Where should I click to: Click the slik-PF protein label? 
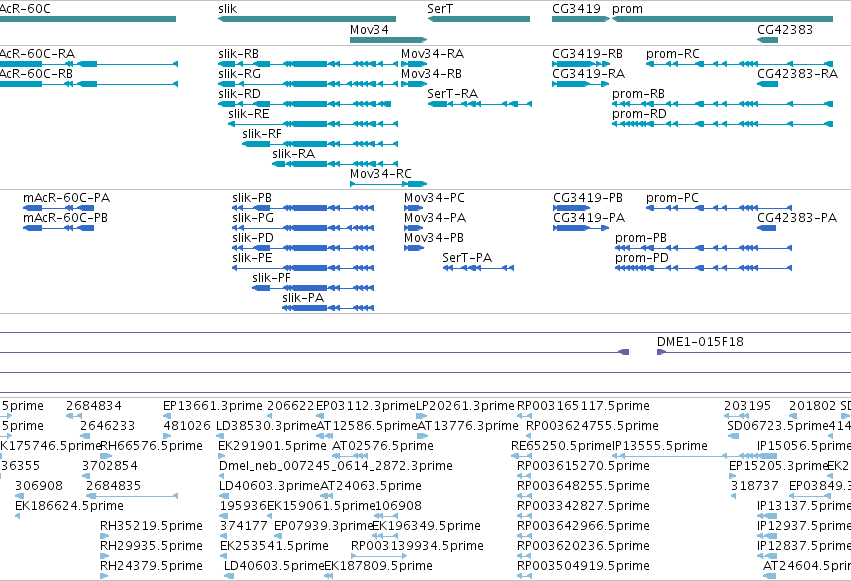tap(271, 278)
